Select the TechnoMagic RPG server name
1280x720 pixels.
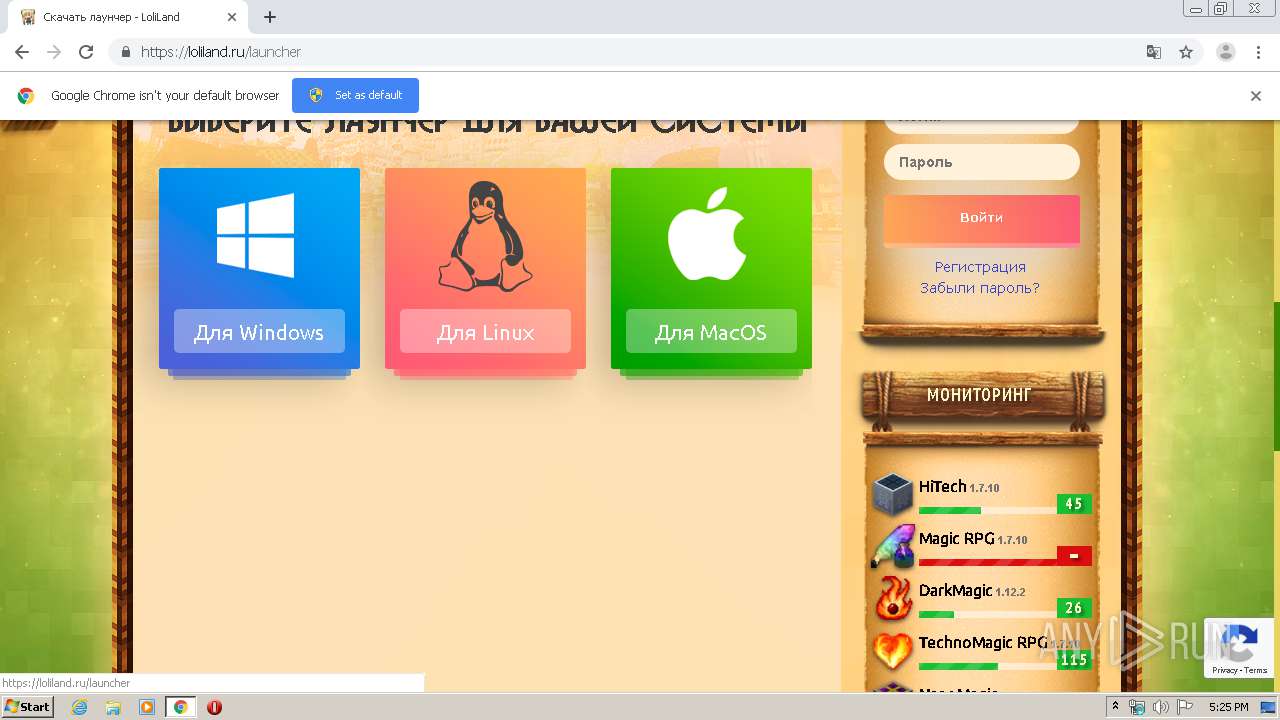tap(982, 643)
